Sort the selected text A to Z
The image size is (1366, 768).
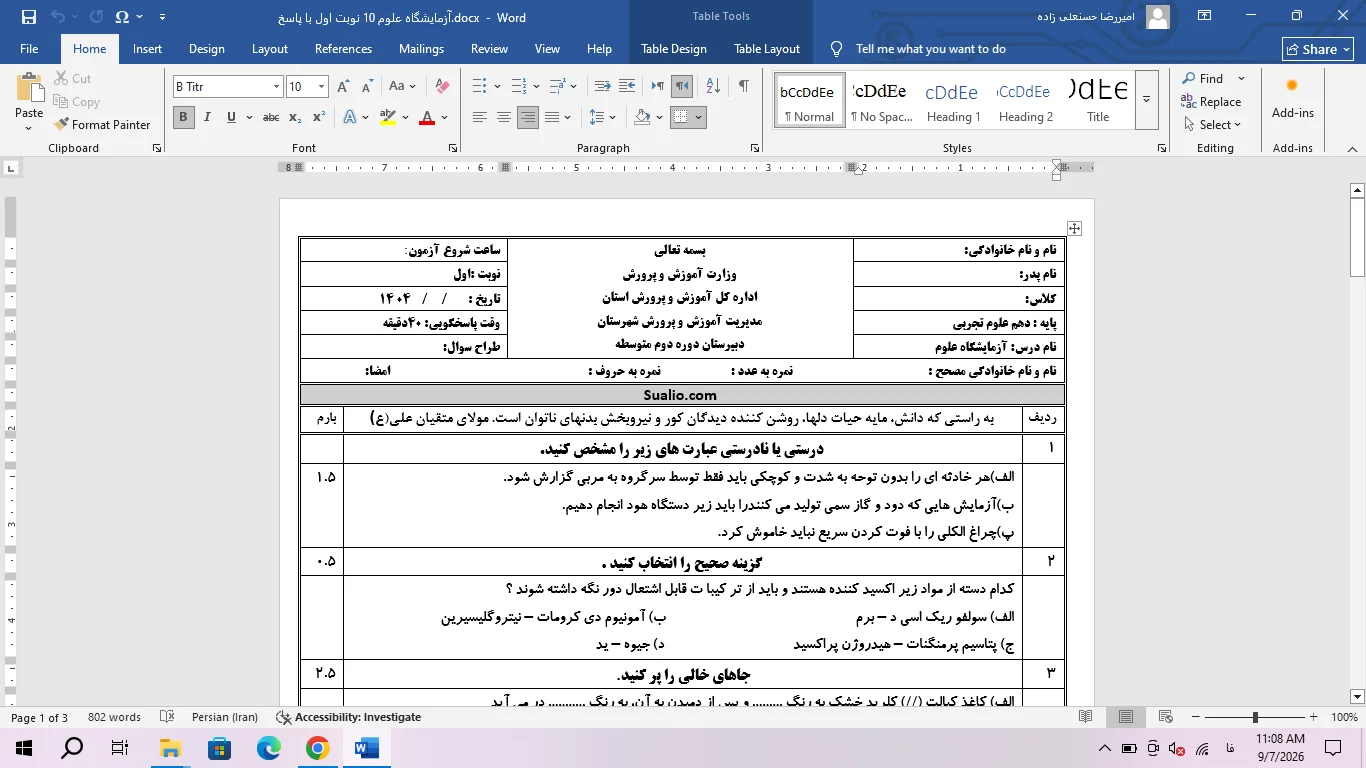pyautogui.click(x=713, y=87)
